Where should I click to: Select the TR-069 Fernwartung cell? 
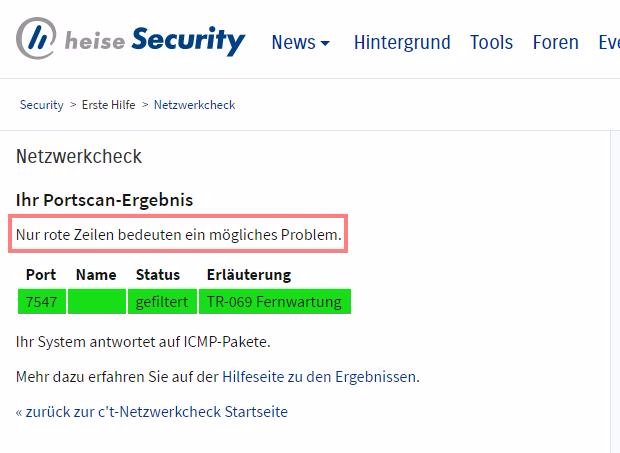pos(274,301)
